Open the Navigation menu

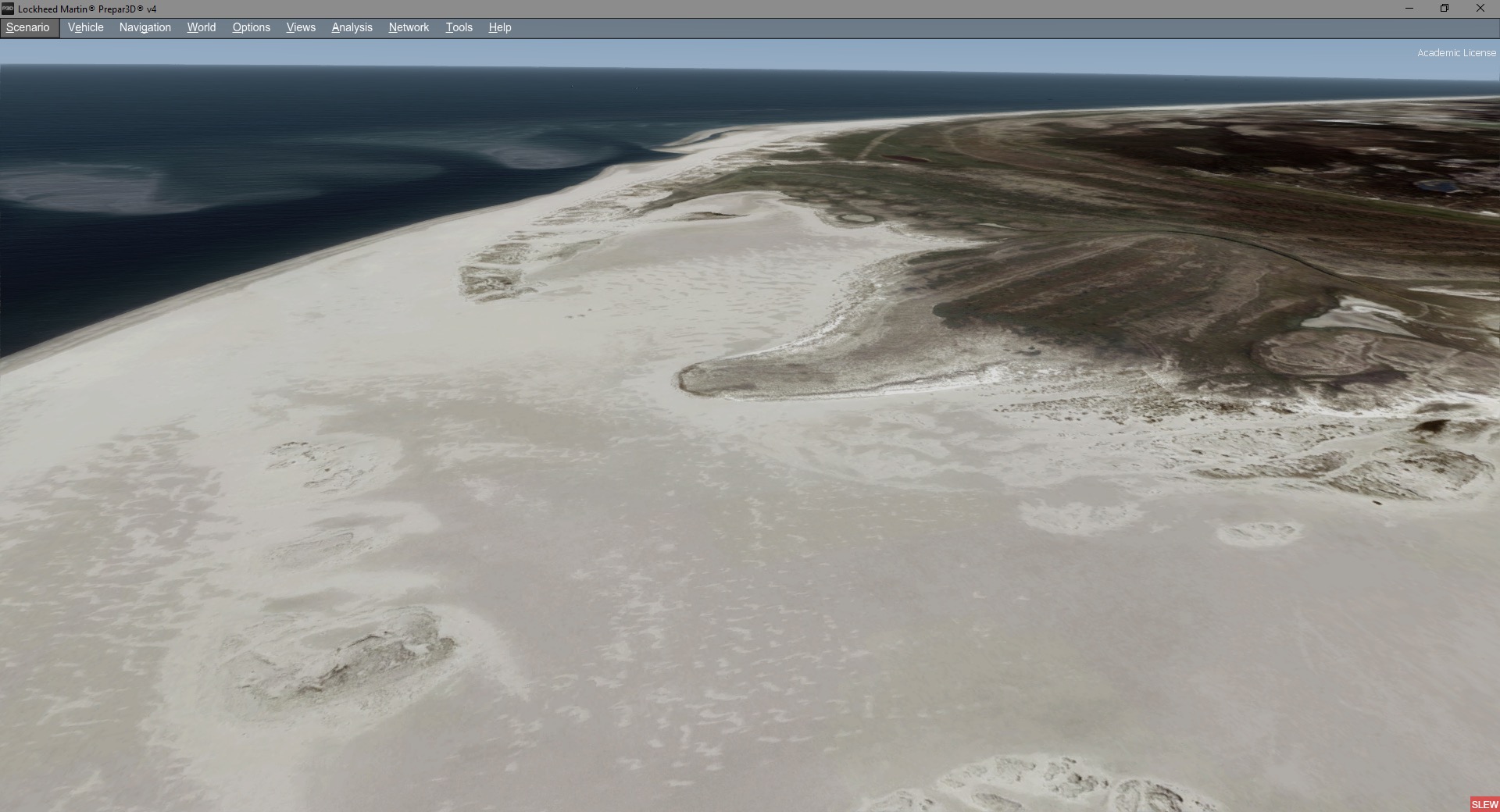click(145, 27)
